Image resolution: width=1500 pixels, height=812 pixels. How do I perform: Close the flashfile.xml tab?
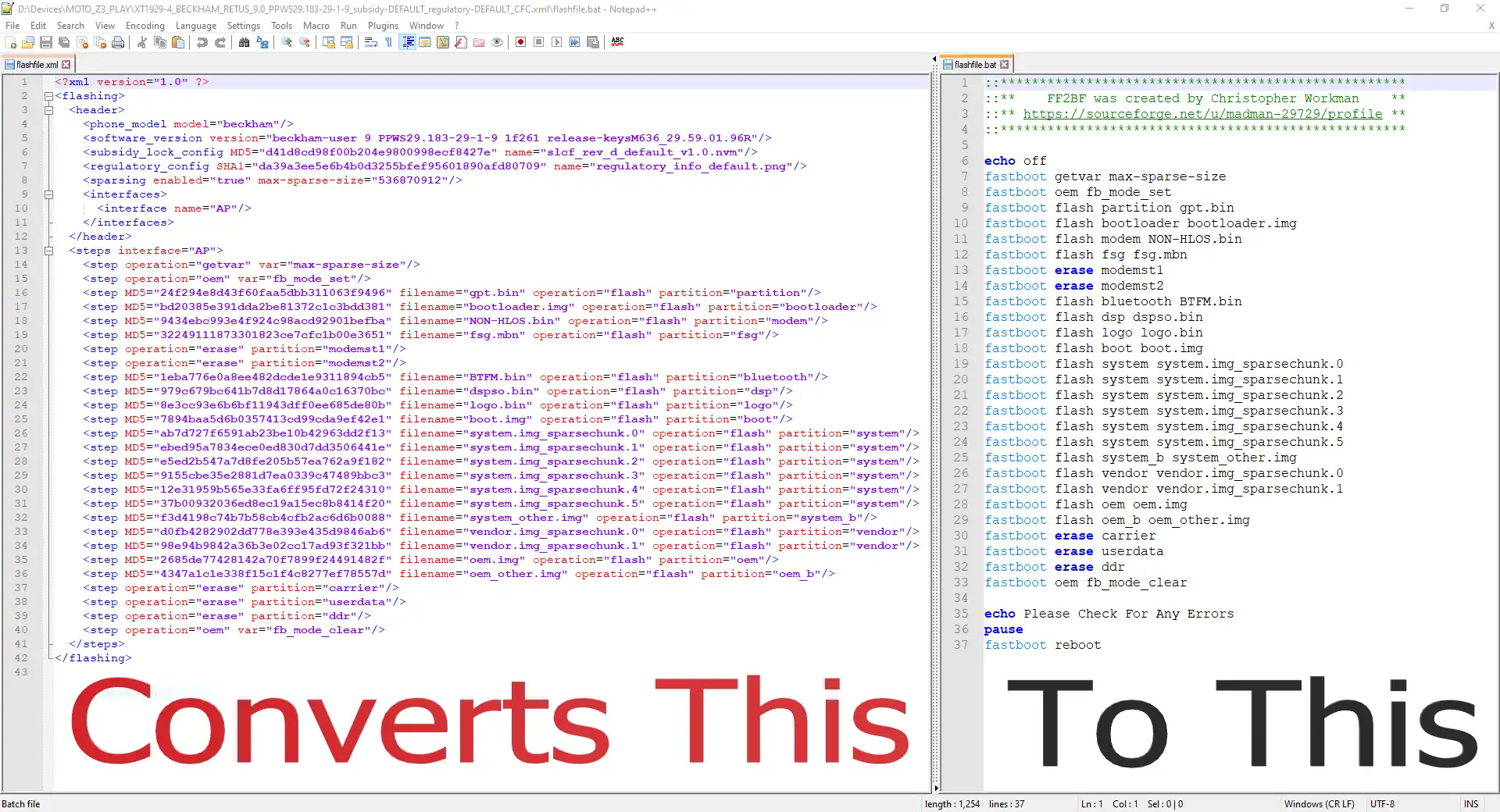[66, 65]
